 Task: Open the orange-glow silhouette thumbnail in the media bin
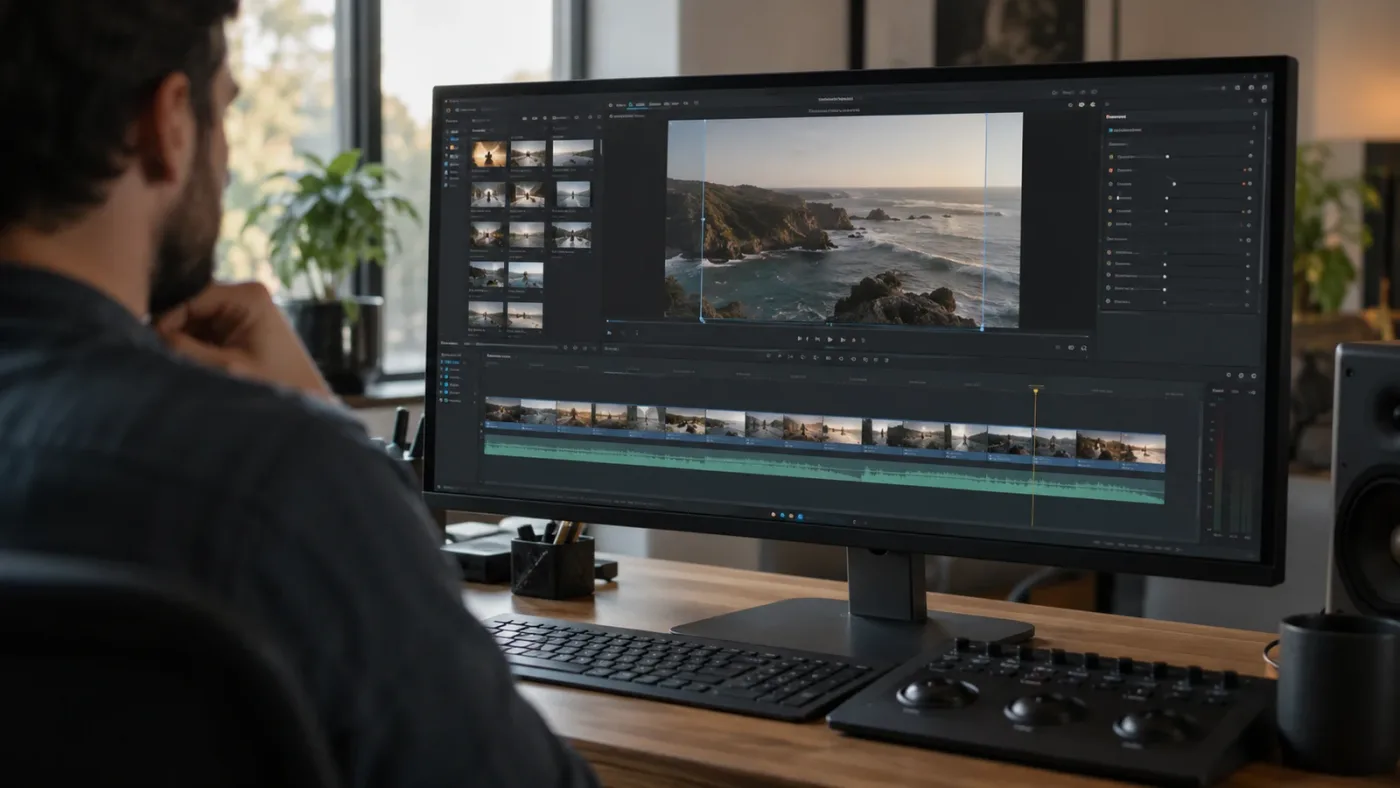point(489,154)
